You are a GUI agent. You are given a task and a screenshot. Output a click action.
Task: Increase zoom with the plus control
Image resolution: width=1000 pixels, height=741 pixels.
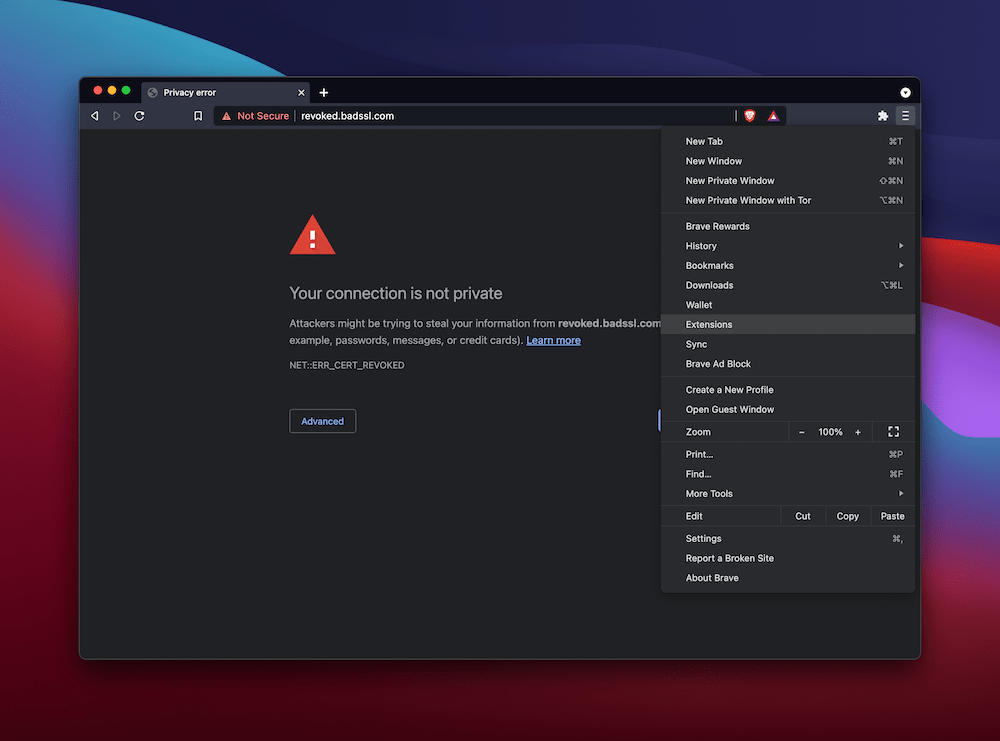[857, 431]
